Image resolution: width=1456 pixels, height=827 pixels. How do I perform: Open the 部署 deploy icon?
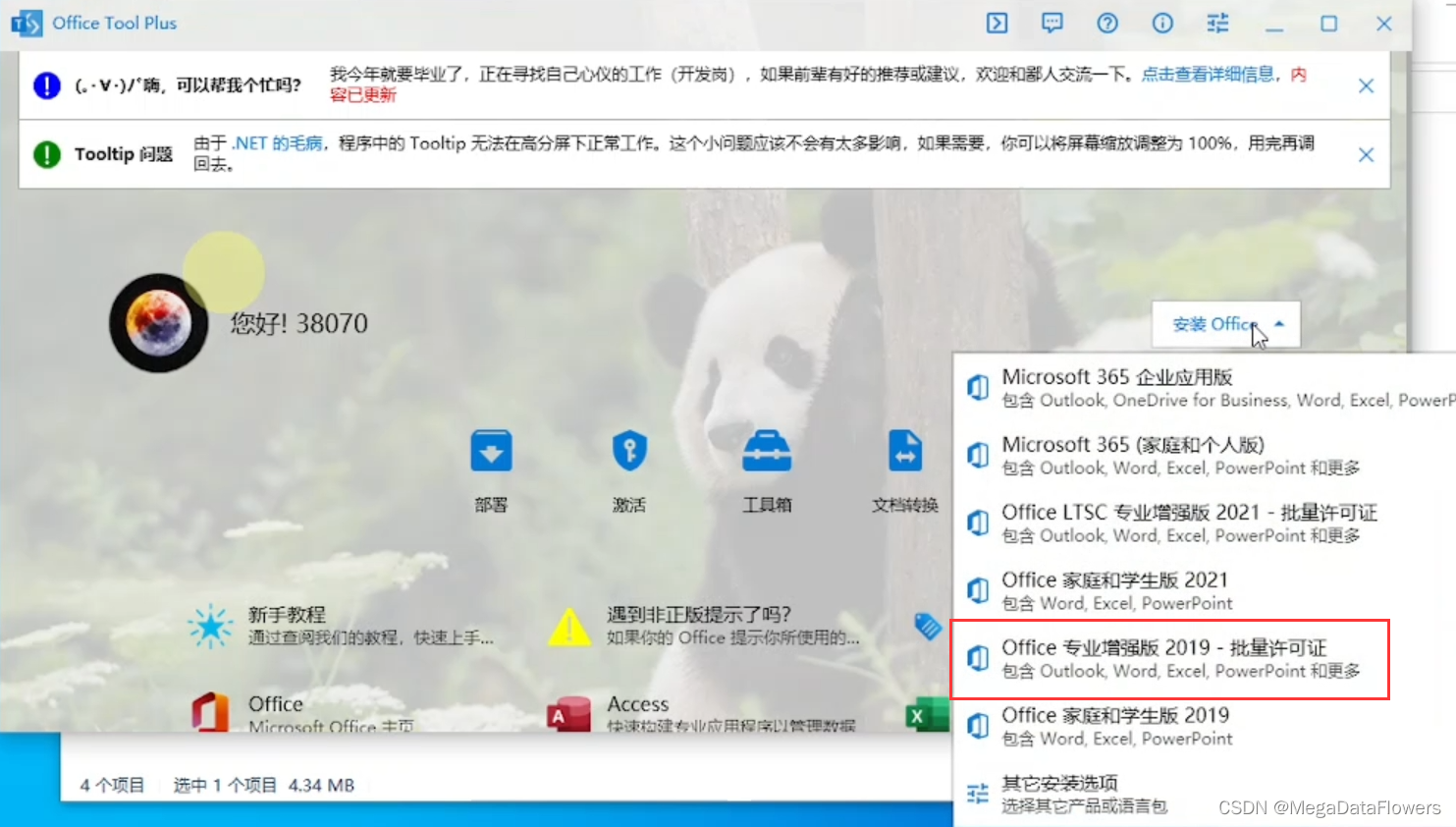pyautogui.click(x=491, y=451)
